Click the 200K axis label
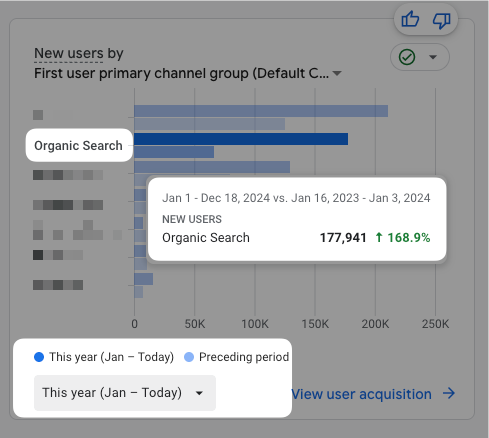The height and width of the screenshot is (438, 489). pos(375,324)
